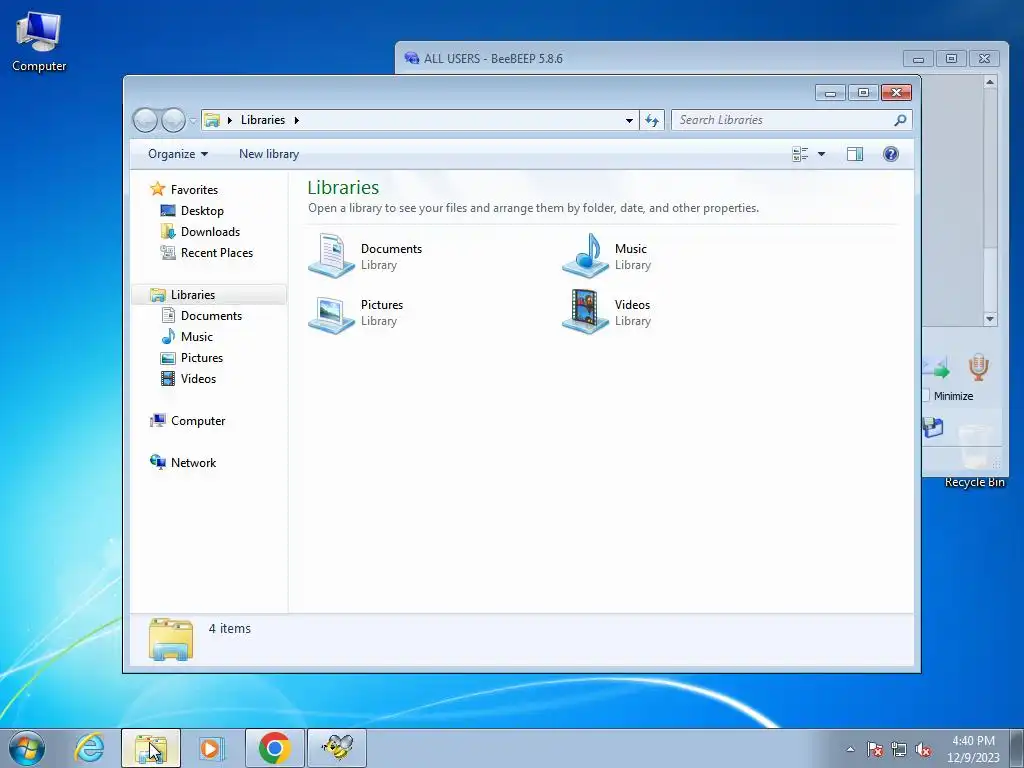The width and height of the screenshot is (1024, 768).
Task: Open the Videos library in main pane
Action: (607, 312)
